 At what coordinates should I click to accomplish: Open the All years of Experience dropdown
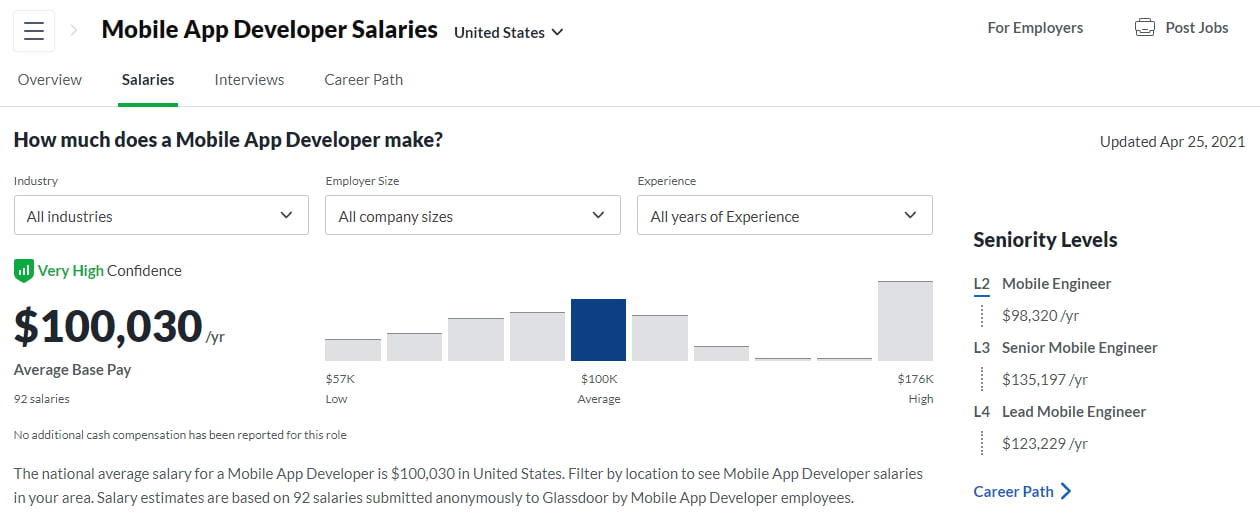[x=785, y=215]
